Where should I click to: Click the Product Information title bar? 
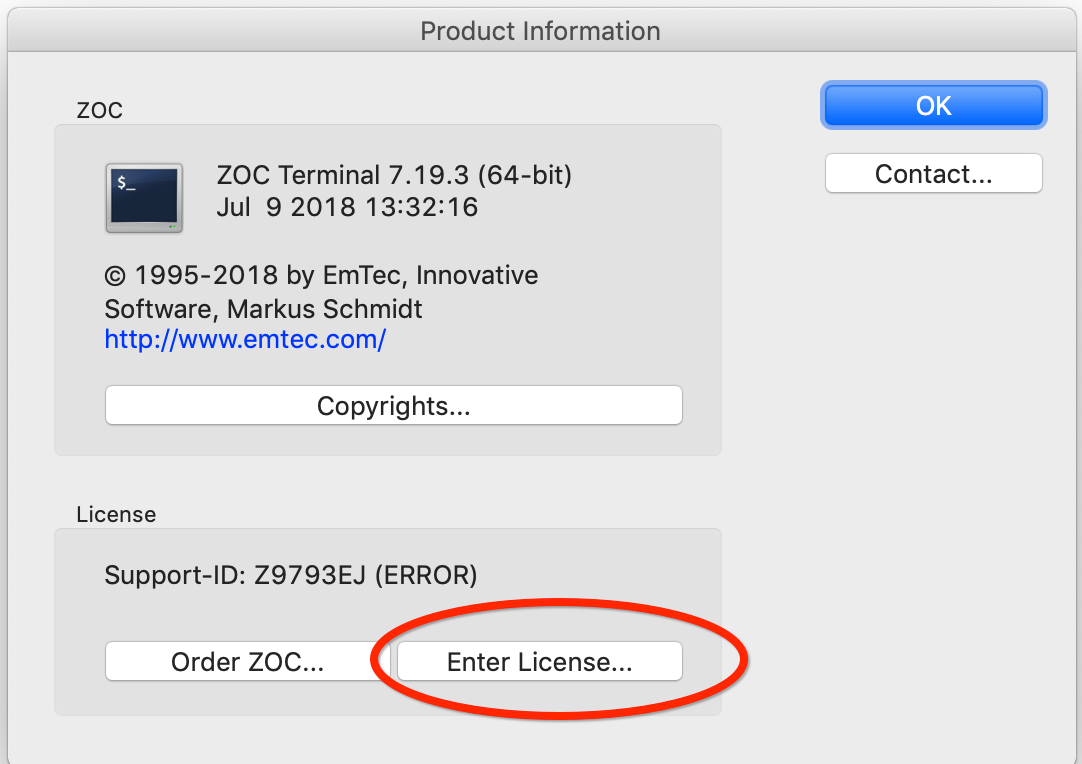click(x=540, y=31)
